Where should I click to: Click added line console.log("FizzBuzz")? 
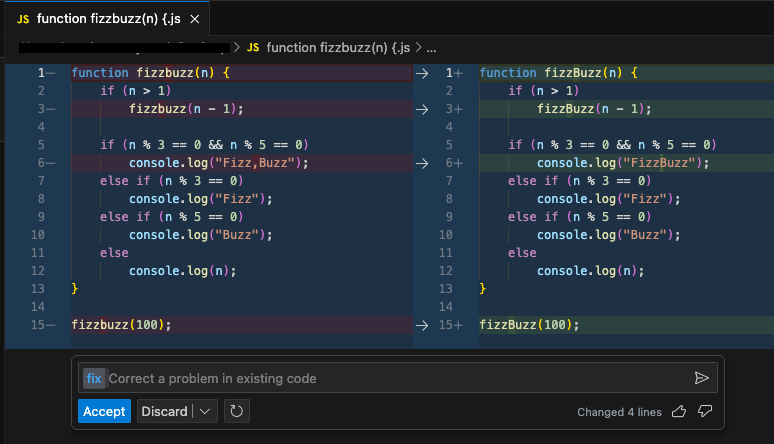623,163
